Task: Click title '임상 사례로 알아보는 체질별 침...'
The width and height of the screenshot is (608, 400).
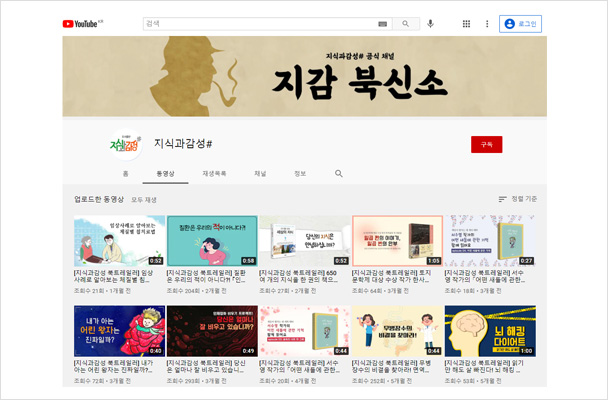Action: [113, 276]
